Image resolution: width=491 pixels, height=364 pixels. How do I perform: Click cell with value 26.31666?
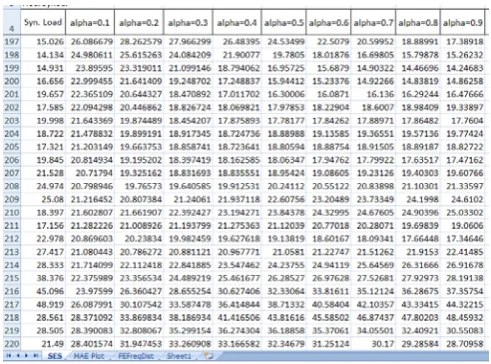pos(418,265)
